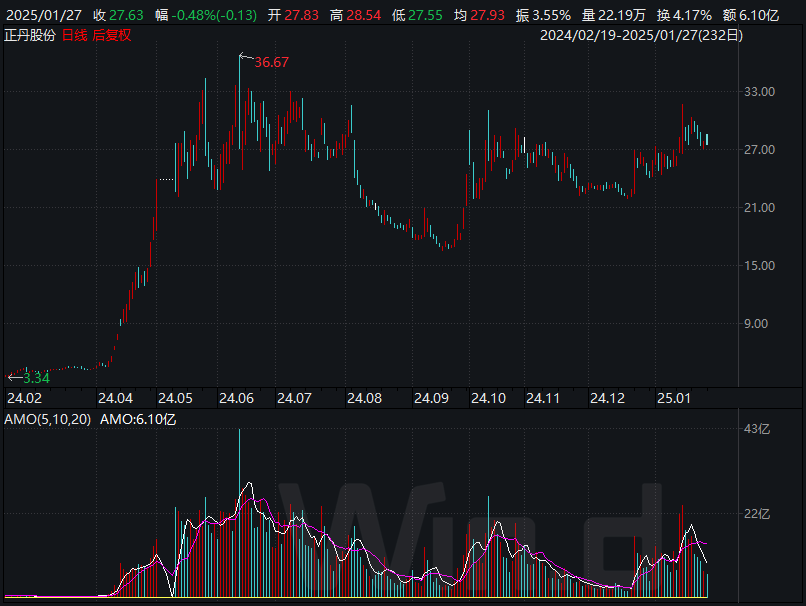The height and width of the screenshot is (606, 806).
Task: Select the 21.00 price level on axis
Action: (762, 208)
